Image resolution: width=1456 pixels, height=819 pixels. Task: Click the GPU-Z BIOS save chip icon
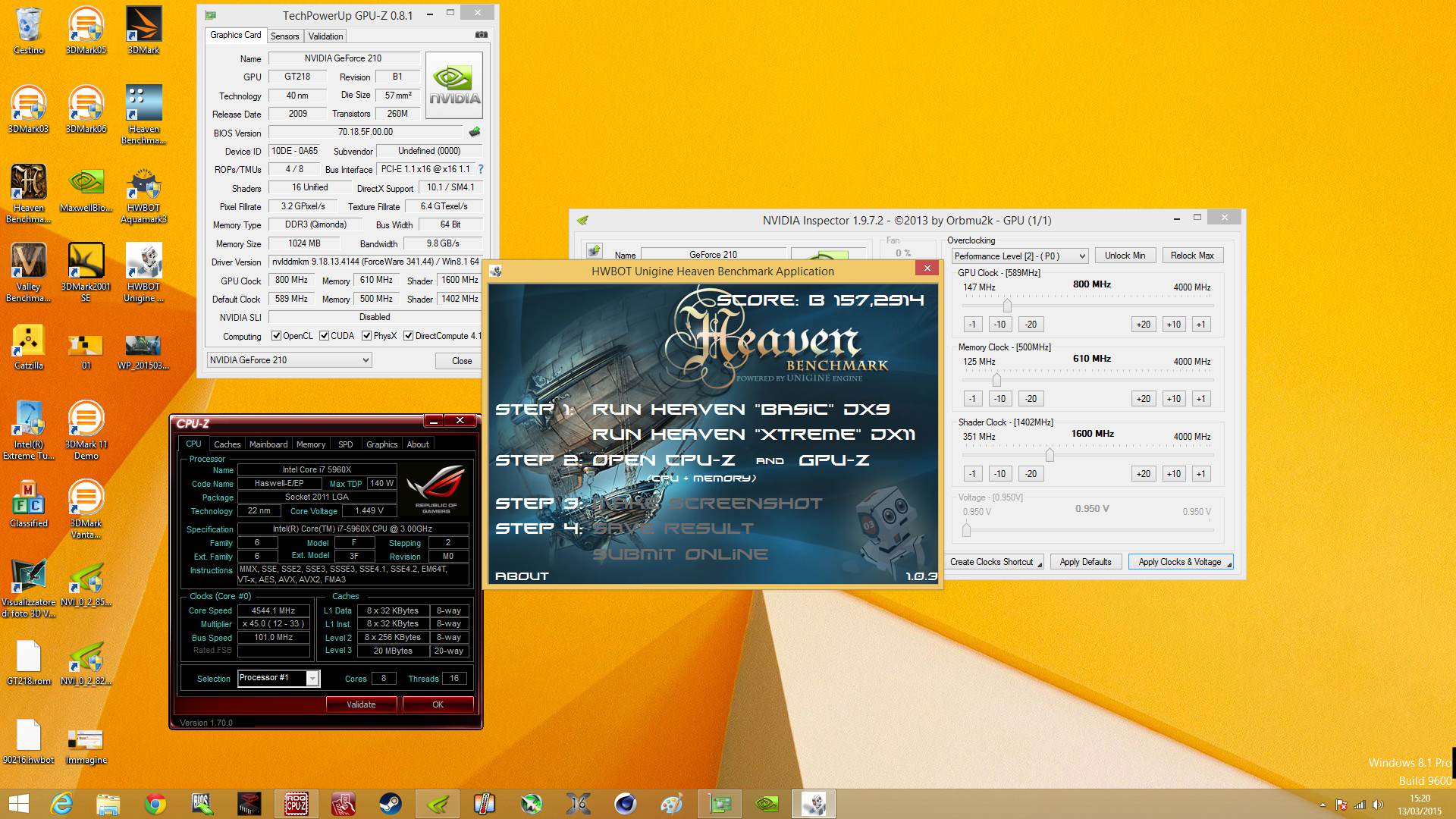pyautogui.click(x=475, y=132)
